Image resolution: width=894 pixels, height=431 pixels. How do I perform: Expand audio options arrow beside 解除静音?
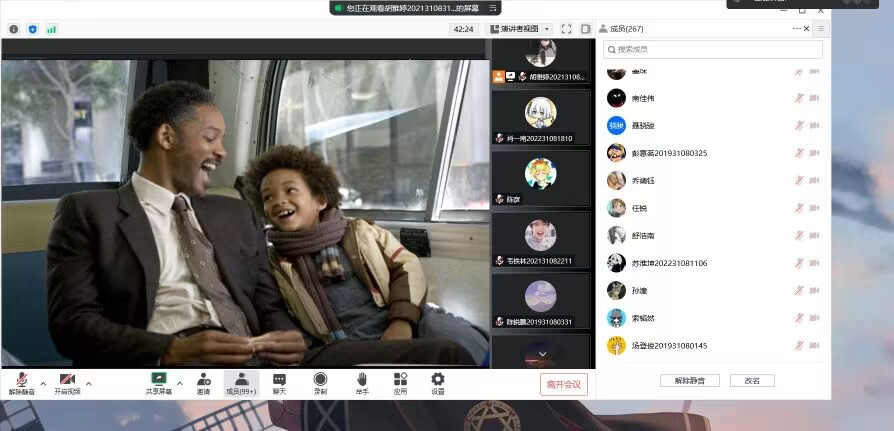pos(43,383)
